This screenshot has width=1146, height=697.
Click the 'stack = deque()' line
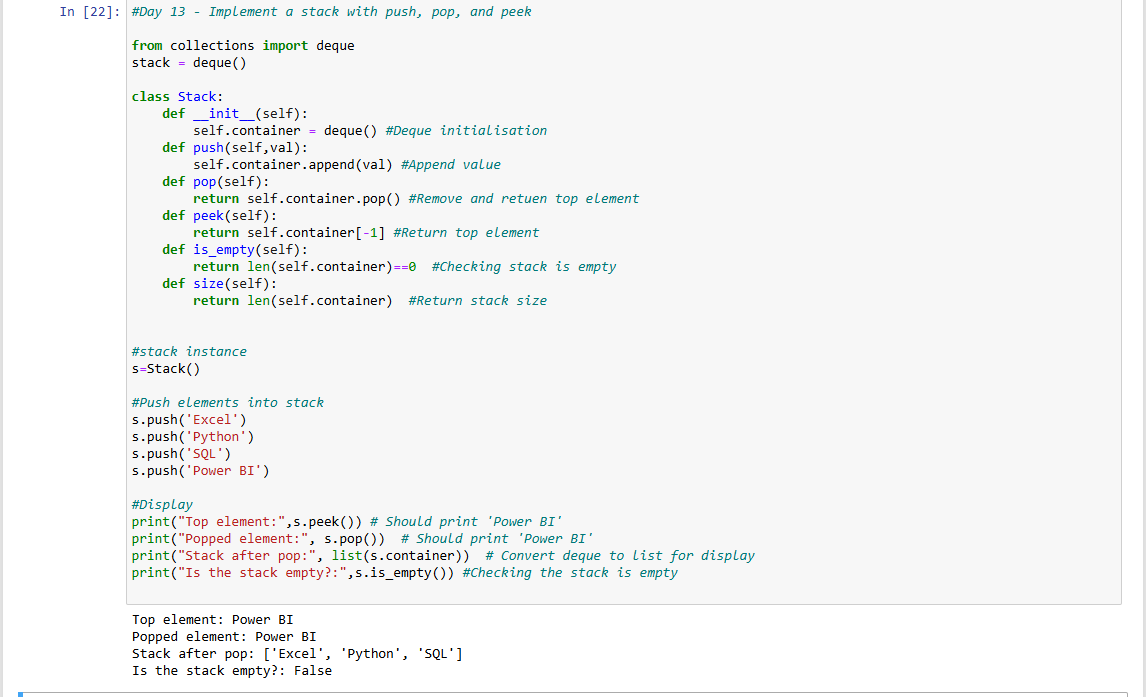click(x=189, y=63)
